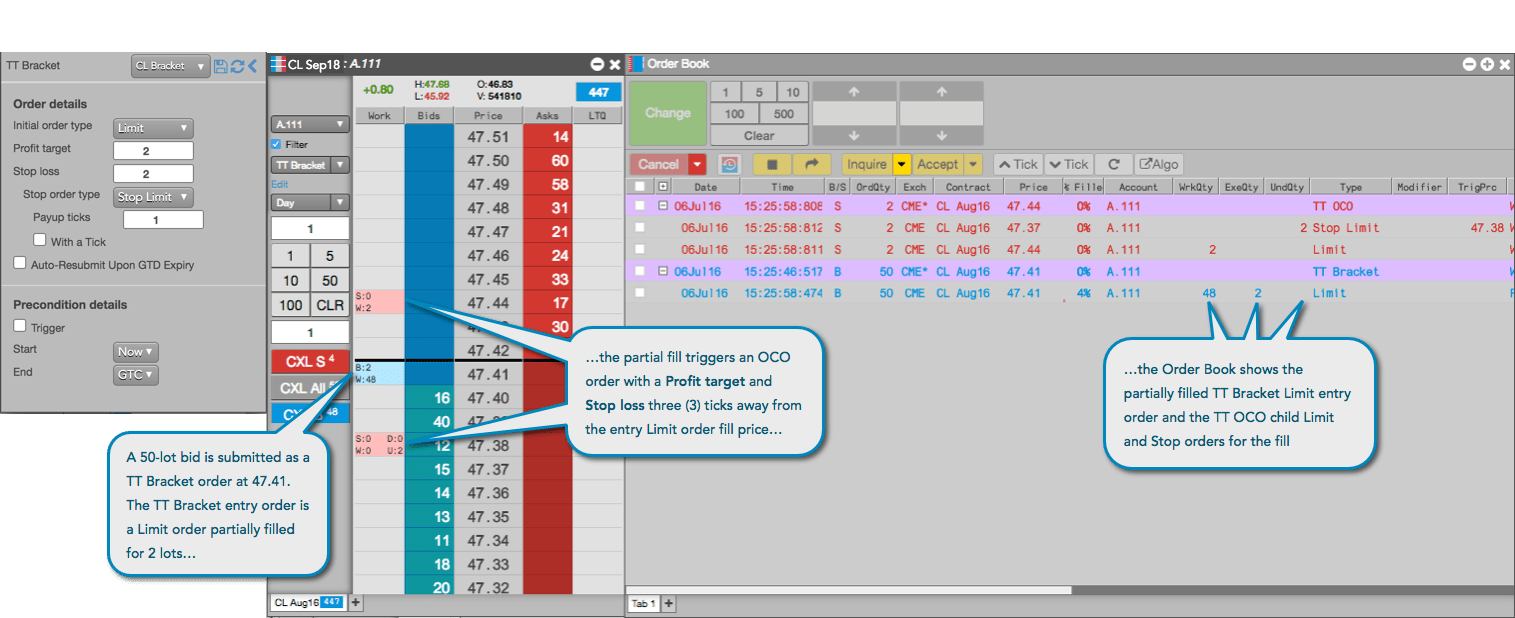Open the Algo launch button

pos(1159,164)
